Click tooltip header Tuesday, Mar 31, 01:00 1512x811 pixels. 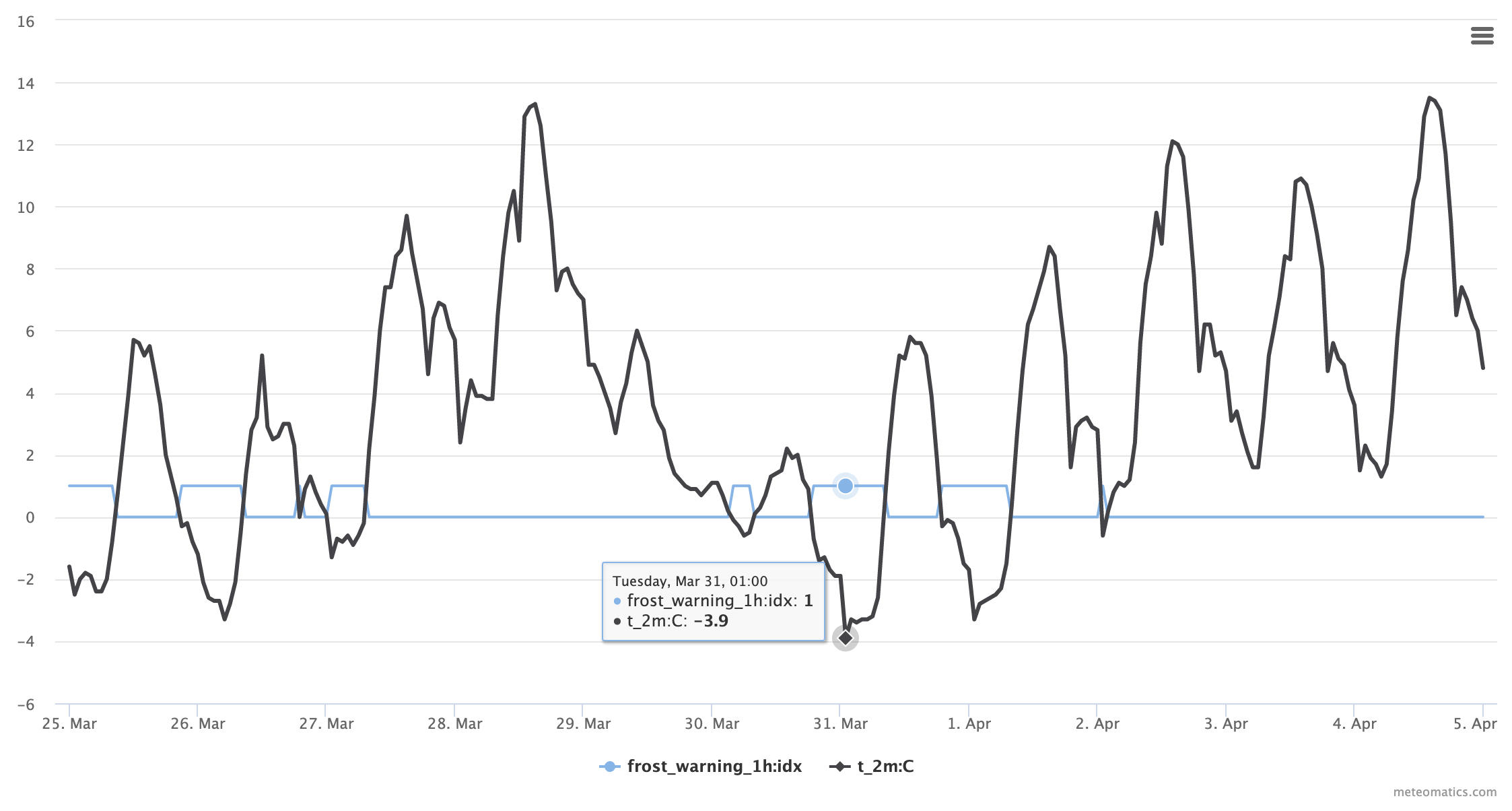[x=690, y=581]
